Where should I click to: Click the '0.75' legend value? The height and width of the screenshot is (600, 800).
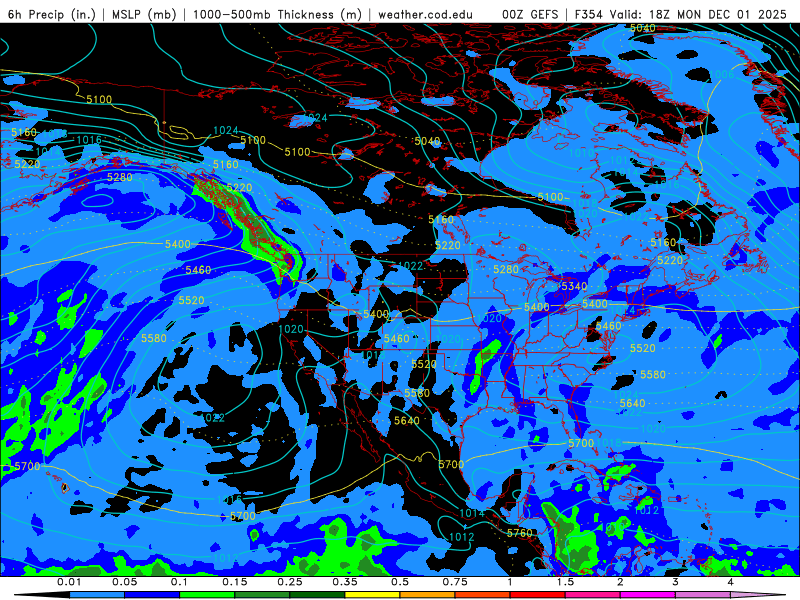coord(455,582)
